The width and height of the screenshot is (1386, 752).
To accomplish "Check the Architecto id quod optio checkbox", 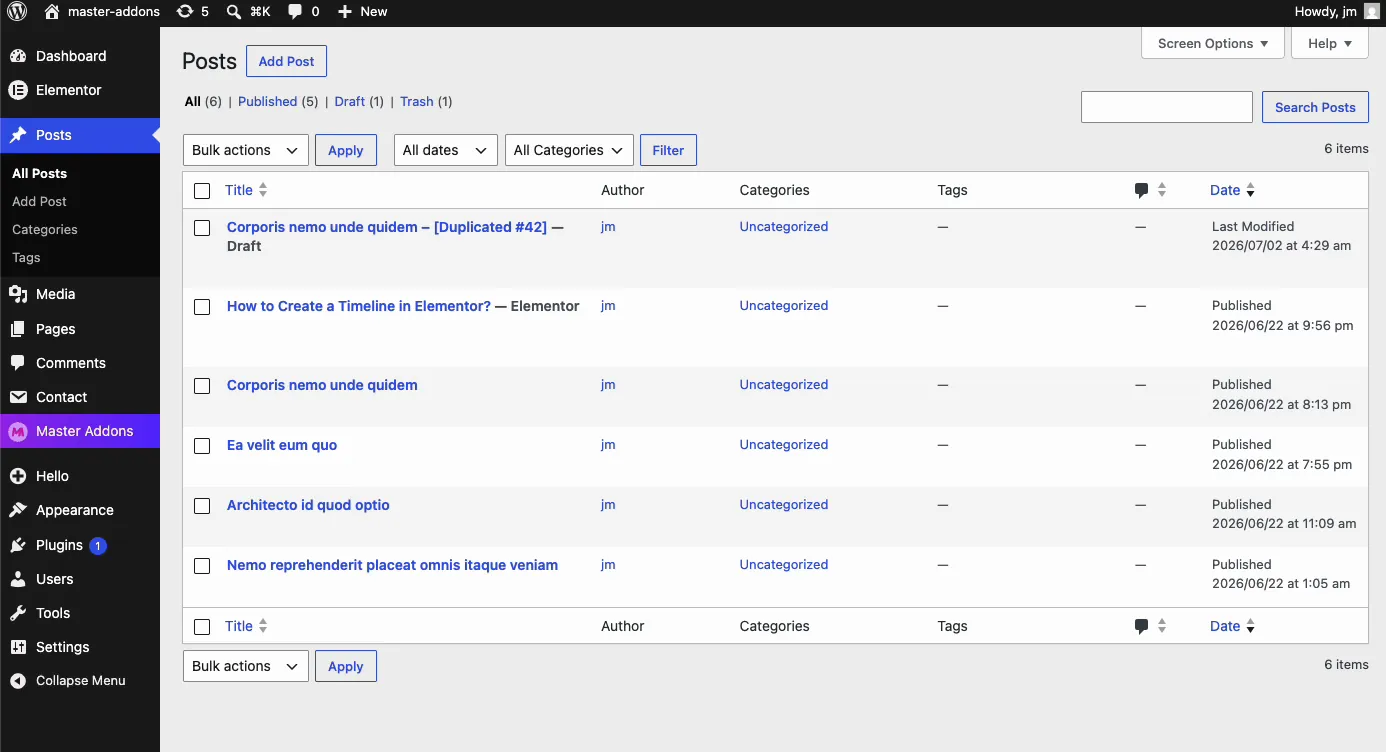I will click(202, 506).
